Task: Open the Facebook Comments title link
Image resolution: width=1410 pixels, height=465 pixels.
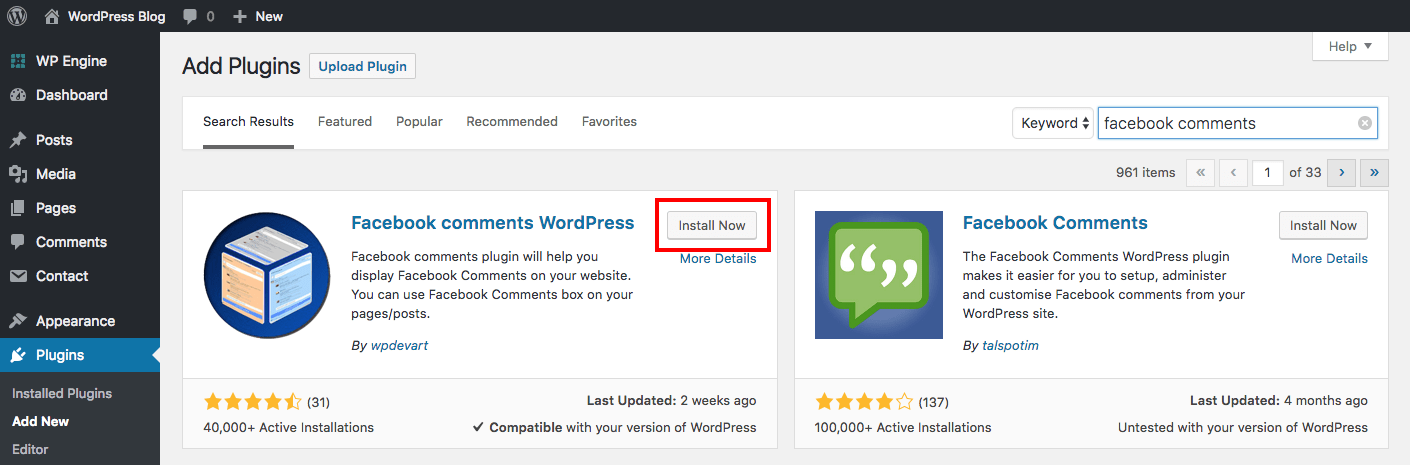Action: [1055, 222]
